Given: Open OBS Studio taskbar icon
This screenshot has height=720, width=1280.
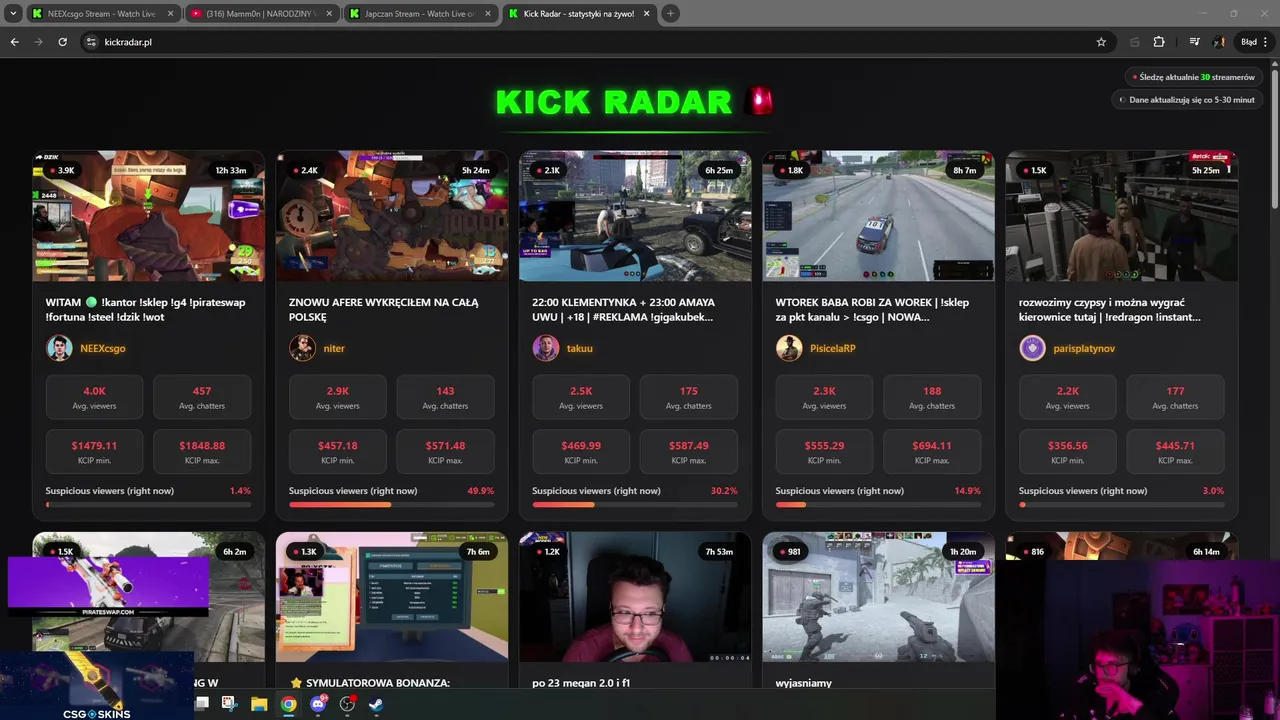Looking at the screenshot, I should click(x=347, y=704).
